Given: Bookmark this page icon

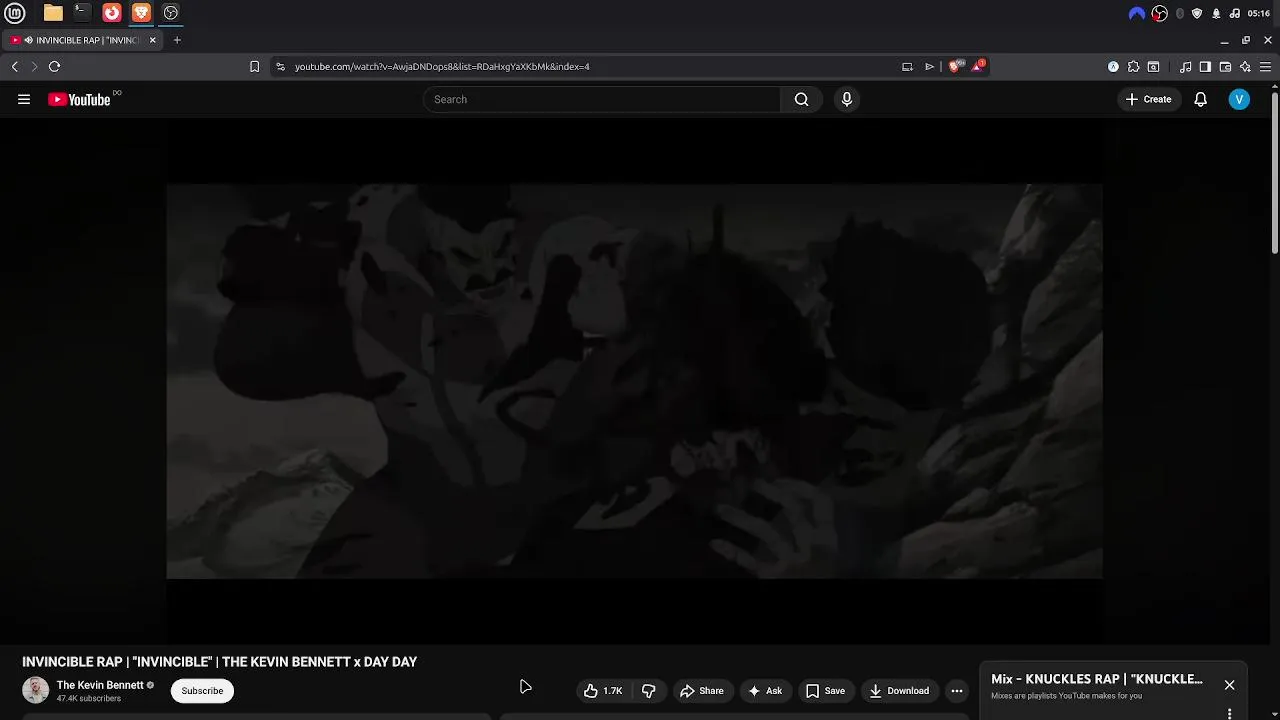Looking at the screenshot, I should coord(254,66).
